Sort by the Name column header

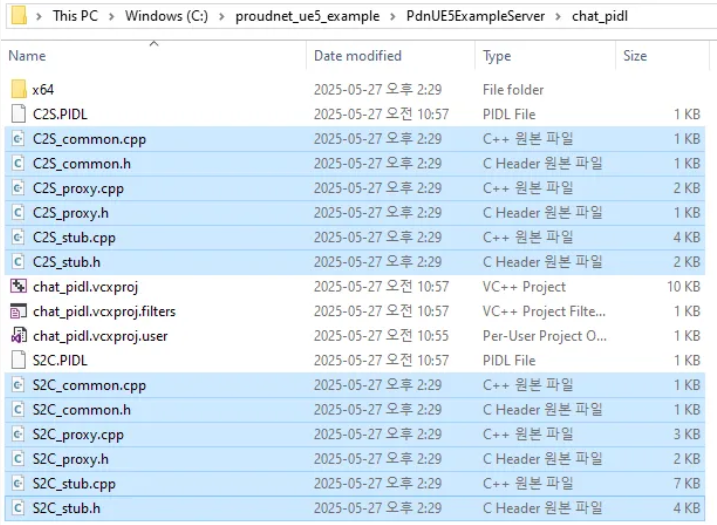[x=27, y=56]
